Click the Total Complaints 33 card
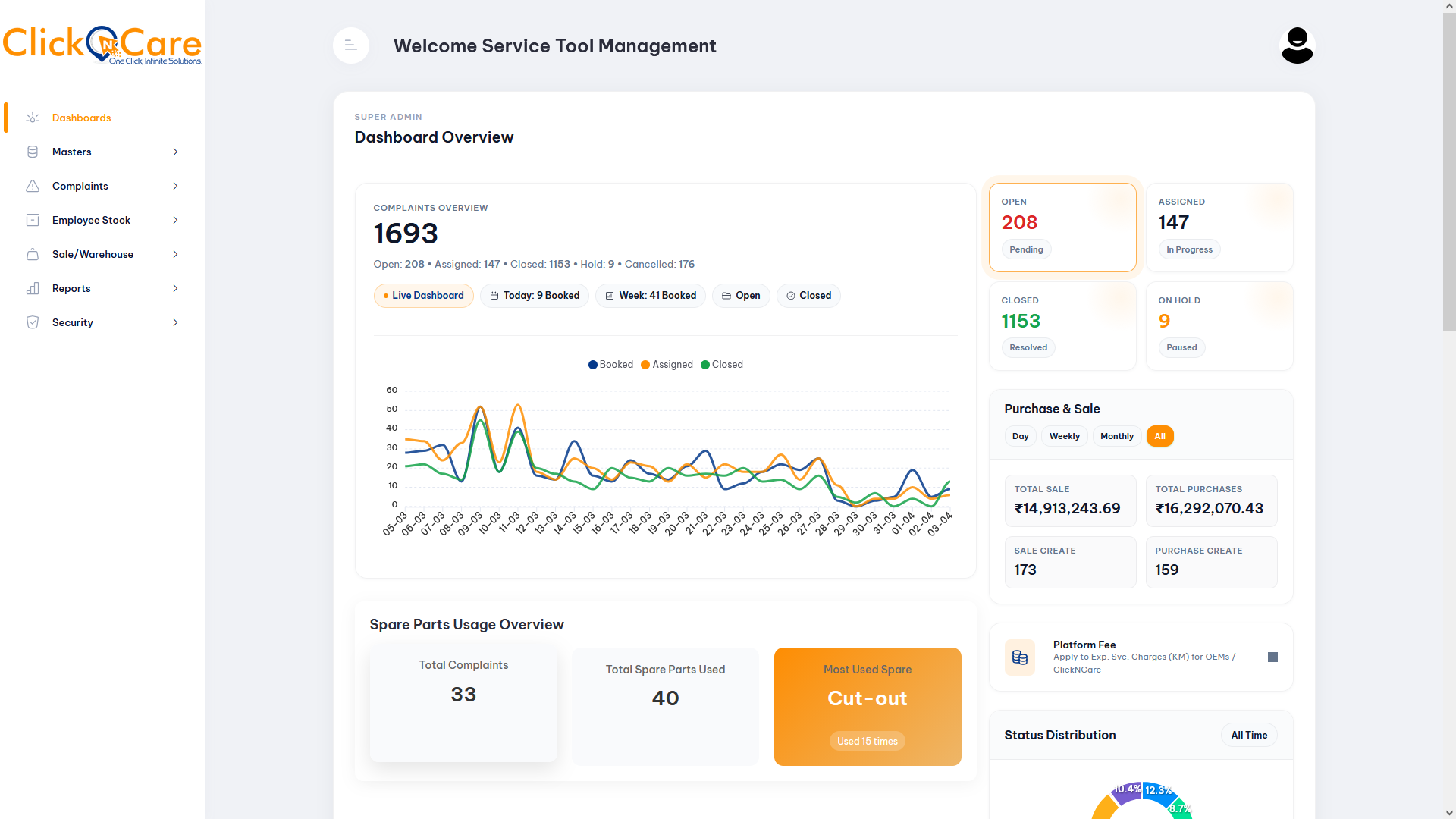Viewport: 1456px width, 819px height. point(463,703)
